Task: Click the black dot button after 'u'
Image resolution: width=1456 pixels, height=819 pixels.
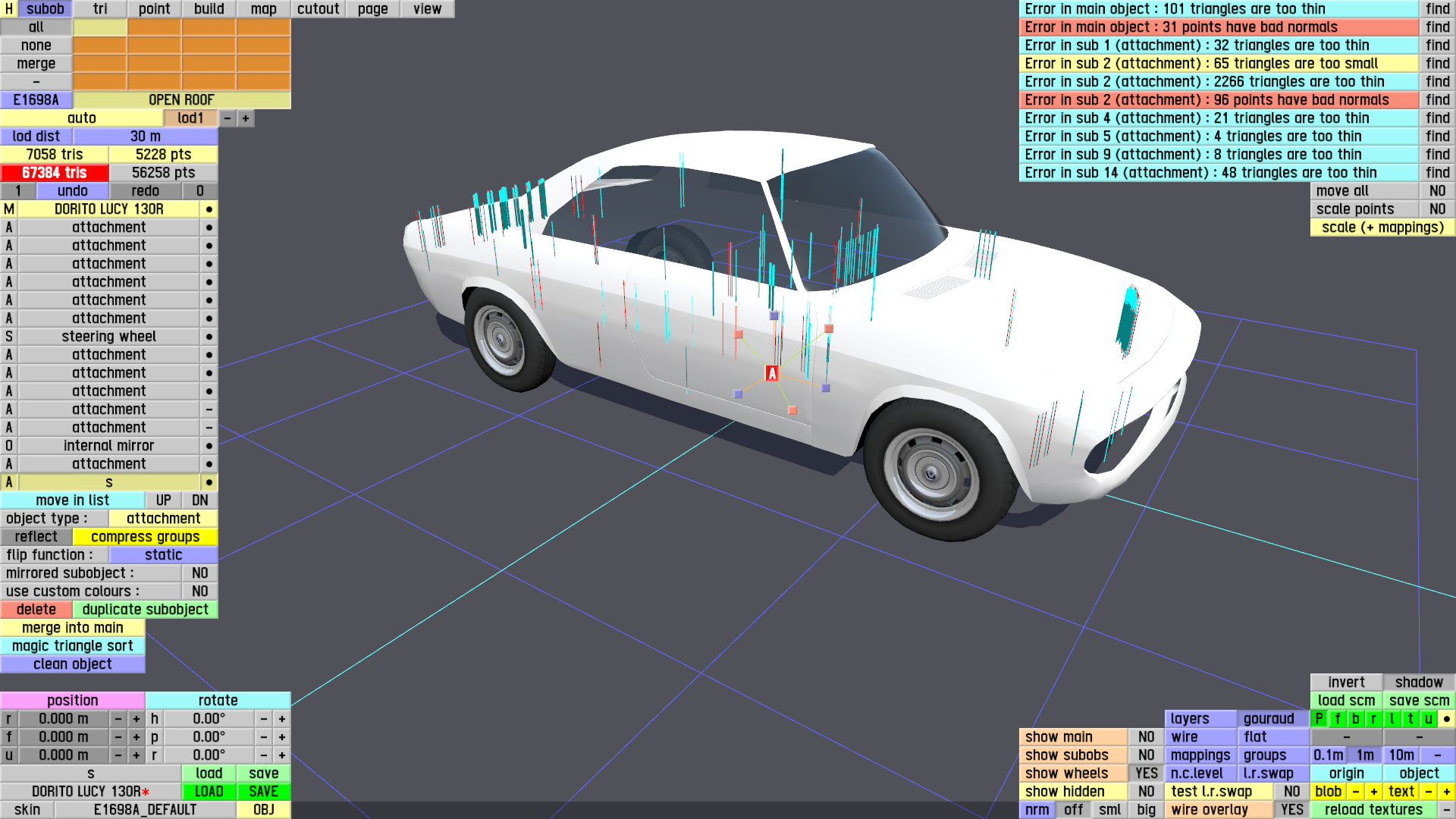Action: [1446, 719]
